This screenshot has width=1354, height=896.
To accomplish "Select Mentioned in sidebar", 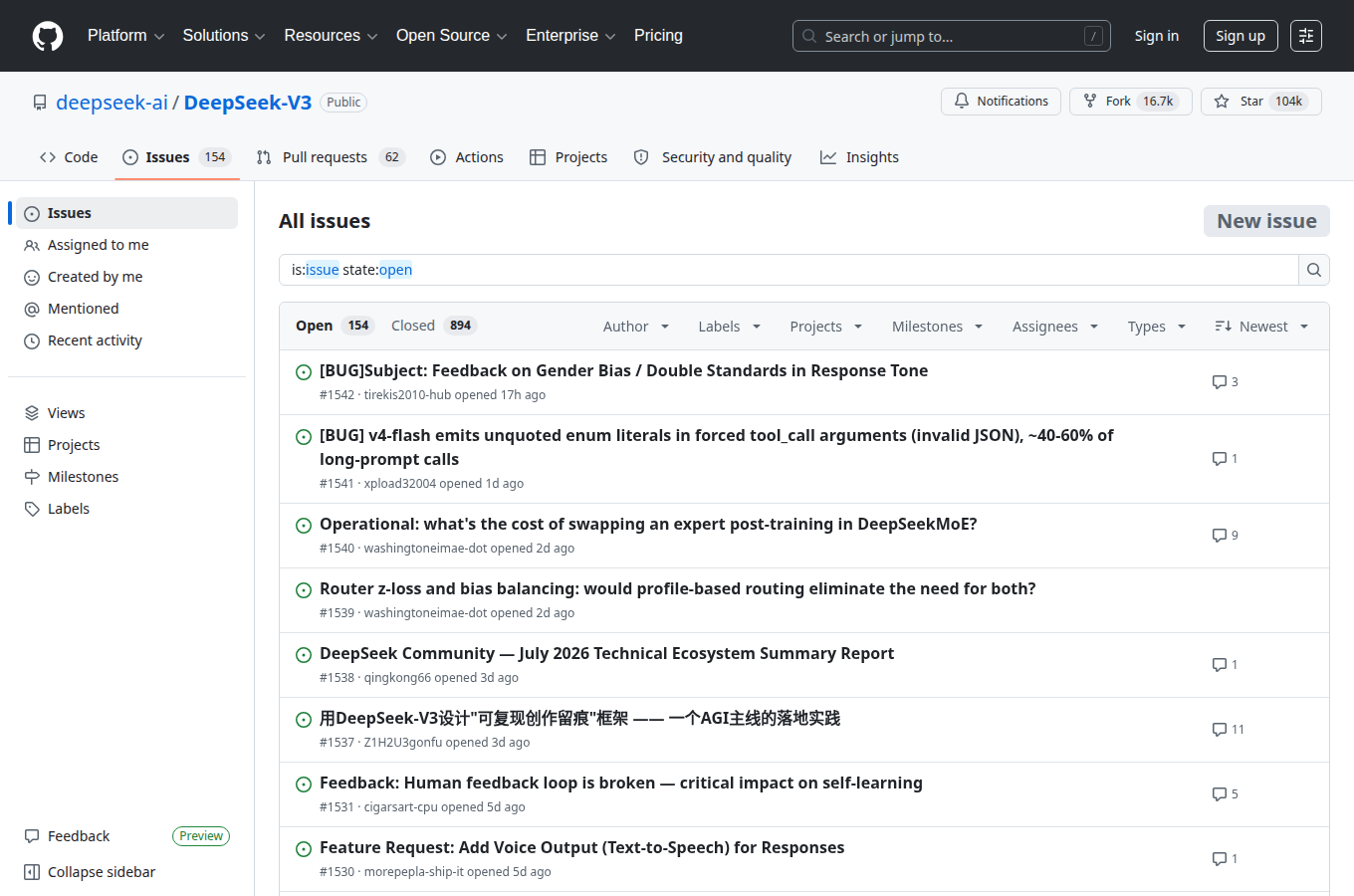I will 126,309.
